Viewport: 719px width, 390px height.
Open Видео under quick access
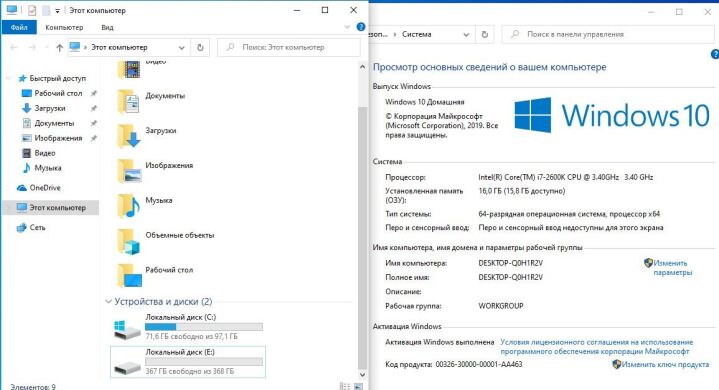pyautogui.click(x=44, y=153)
